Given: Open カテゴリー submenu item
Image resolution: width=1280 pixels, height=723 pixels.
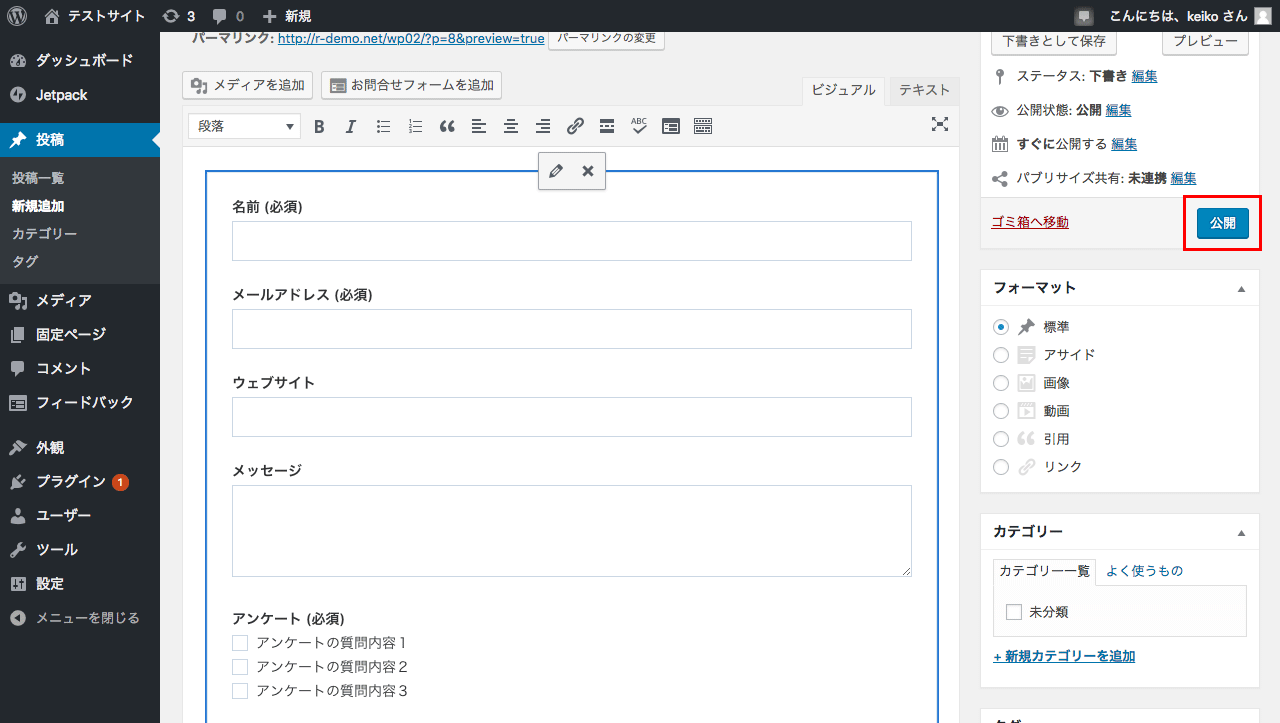Looking at the screenshot, I should click(45, 234).
